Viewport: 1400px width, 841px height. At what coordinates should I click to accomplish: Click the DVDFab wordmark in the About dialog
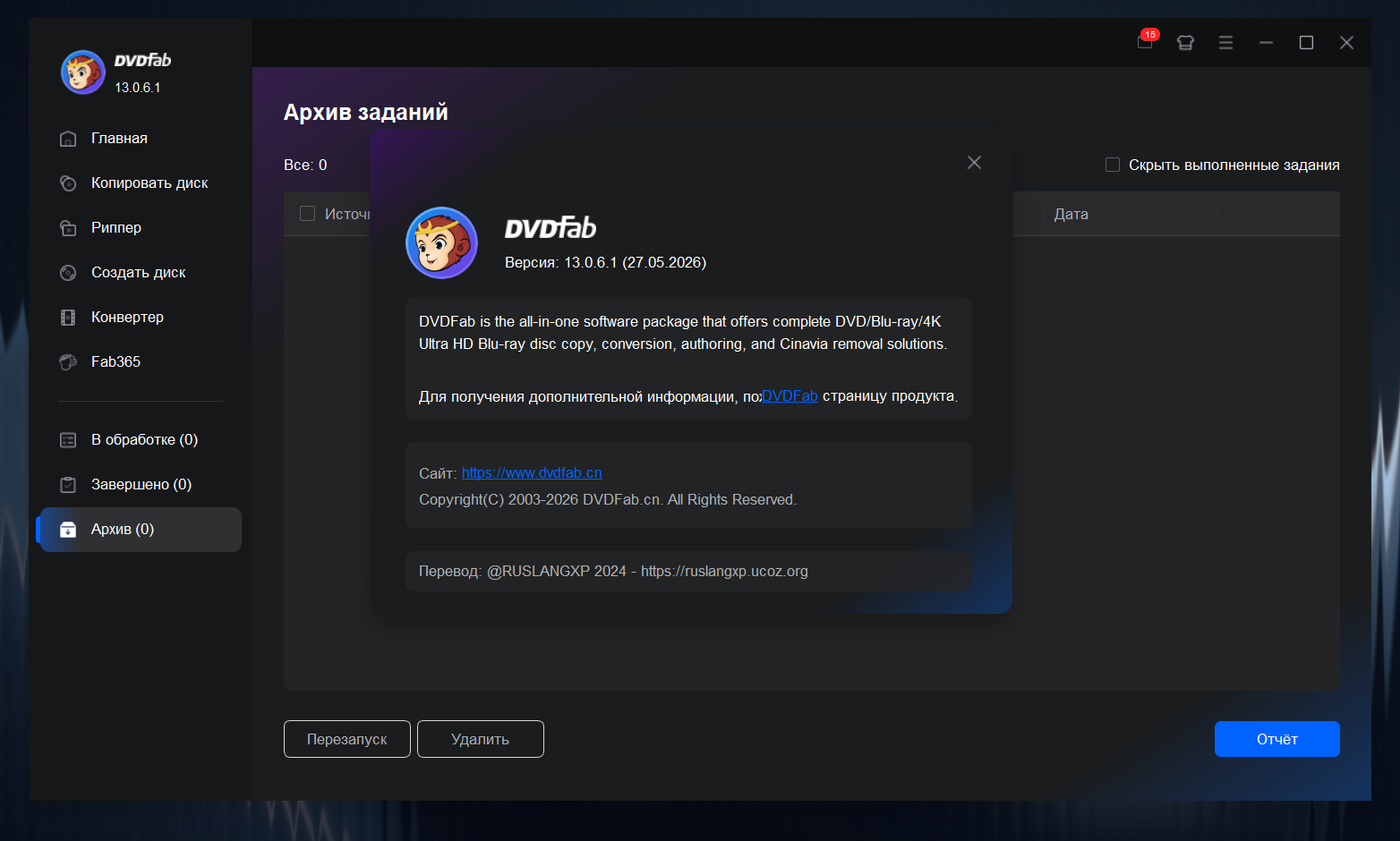pyautogui.click(x=551, y=227)
